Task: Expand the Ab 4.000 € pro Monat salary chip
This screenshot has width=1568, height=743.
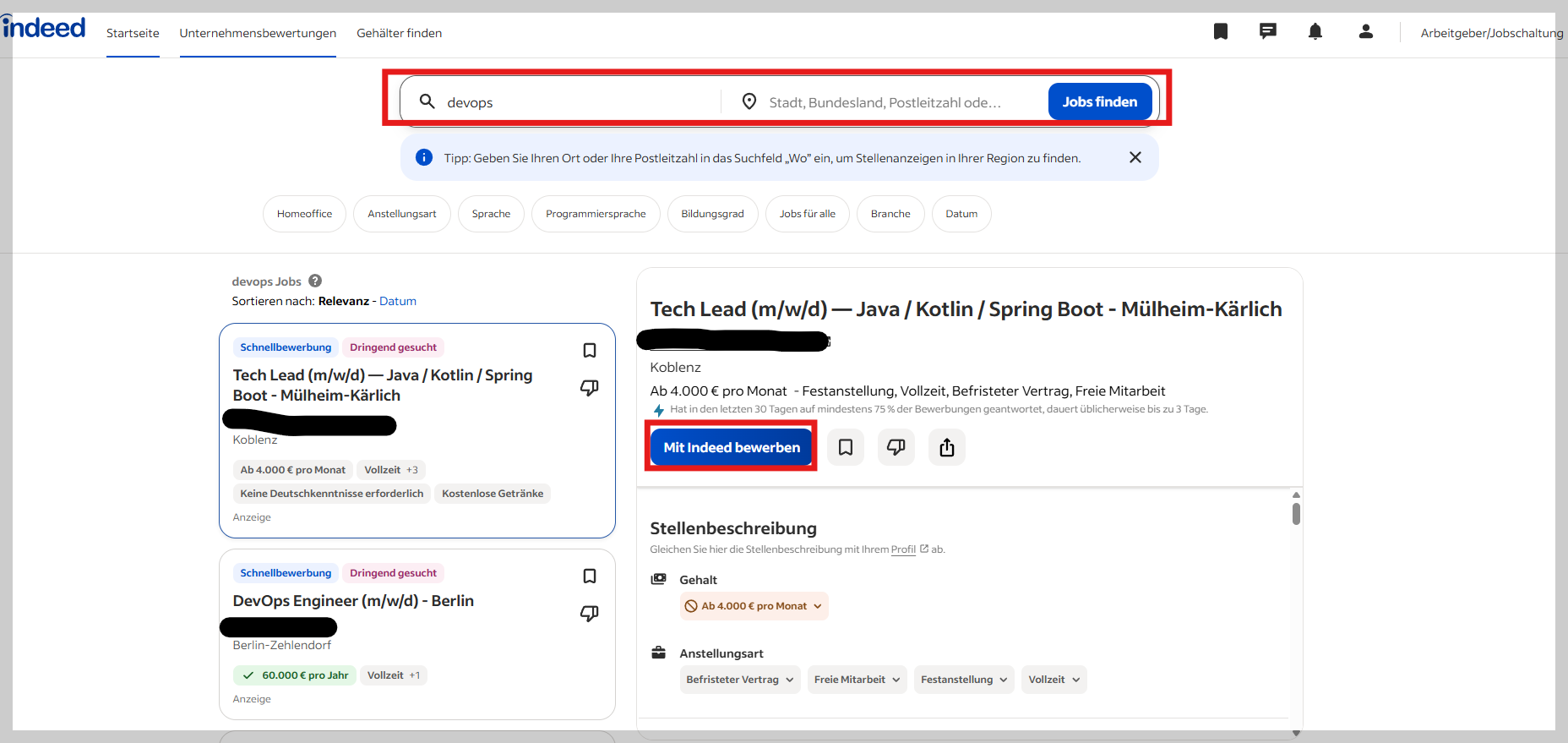Action: pos(754,606)
